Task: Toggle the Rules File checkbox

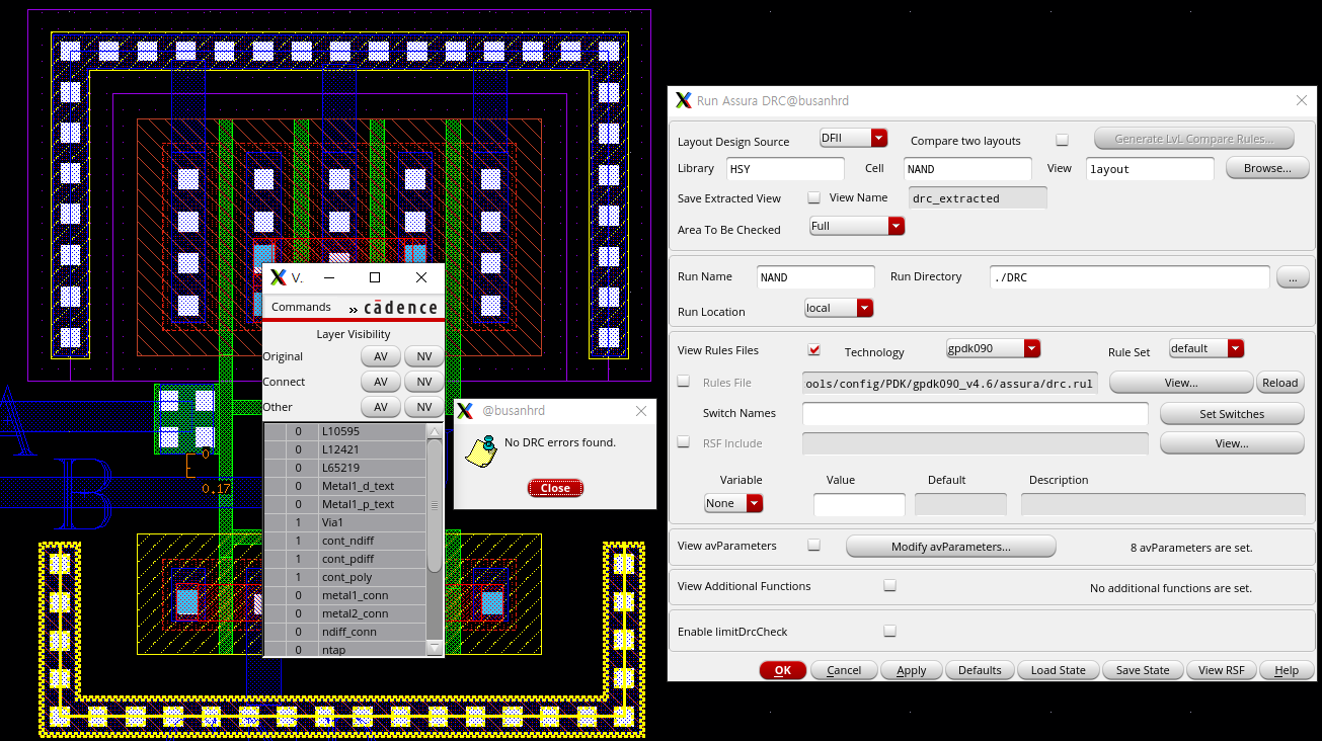Action: pos(684,381)
